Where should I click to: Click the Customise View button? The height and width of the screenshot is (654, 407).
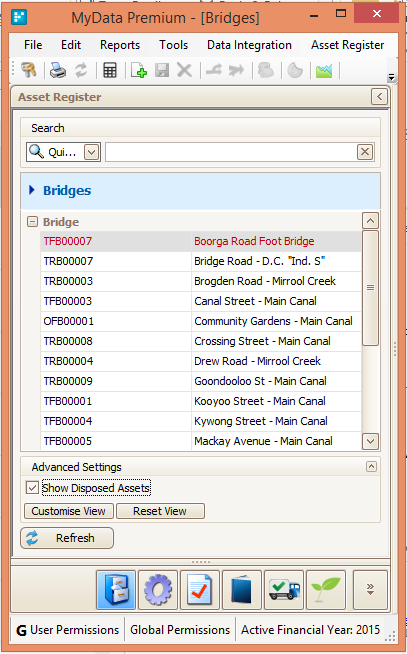click(68, 511)
